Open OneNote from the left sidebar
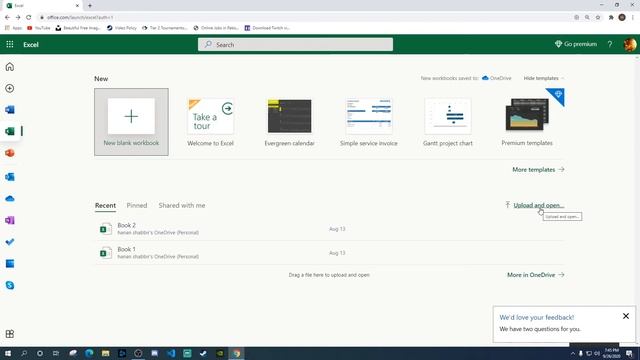This screenshot has height=360, width=640. (10, 220)
